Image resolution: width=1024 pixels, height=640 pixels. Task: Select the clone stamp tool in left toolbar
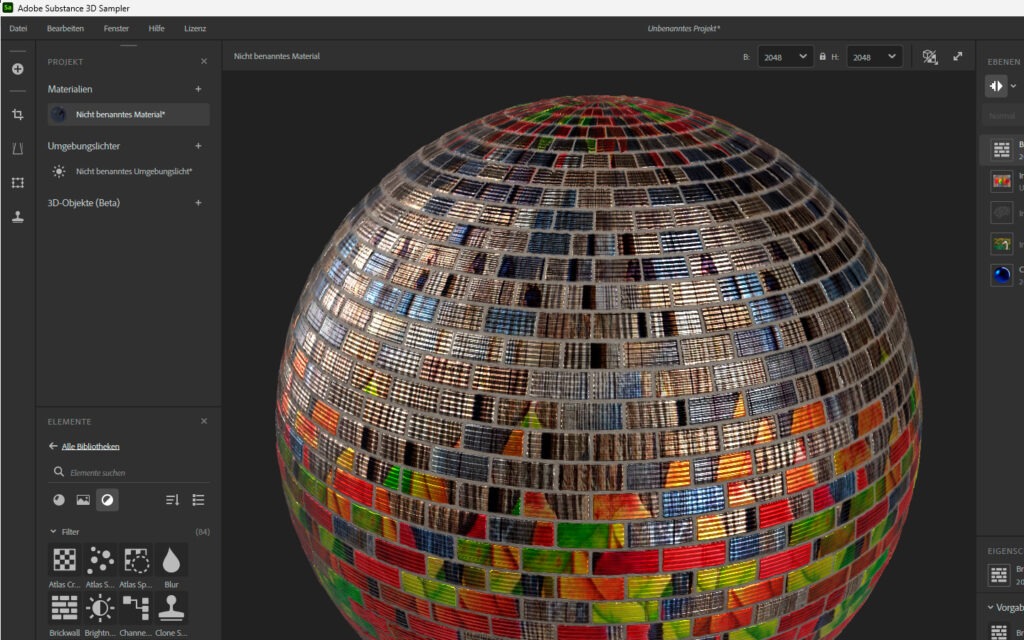(18, 217)
